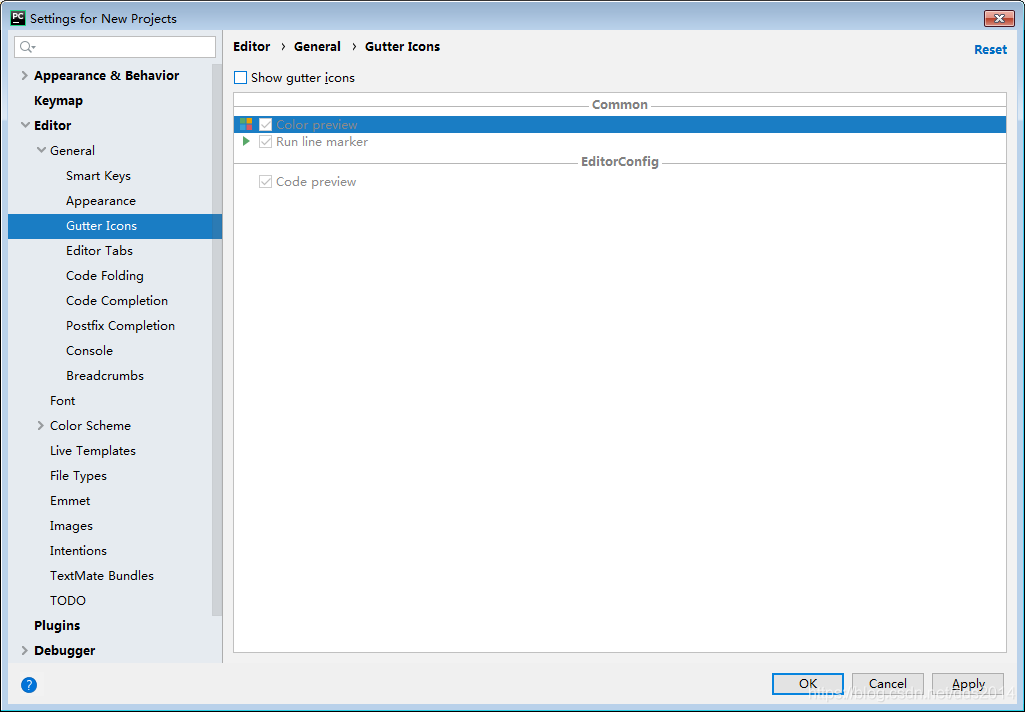
Task: Click the green Run line marker icon
Action: [x=246, y=141]
